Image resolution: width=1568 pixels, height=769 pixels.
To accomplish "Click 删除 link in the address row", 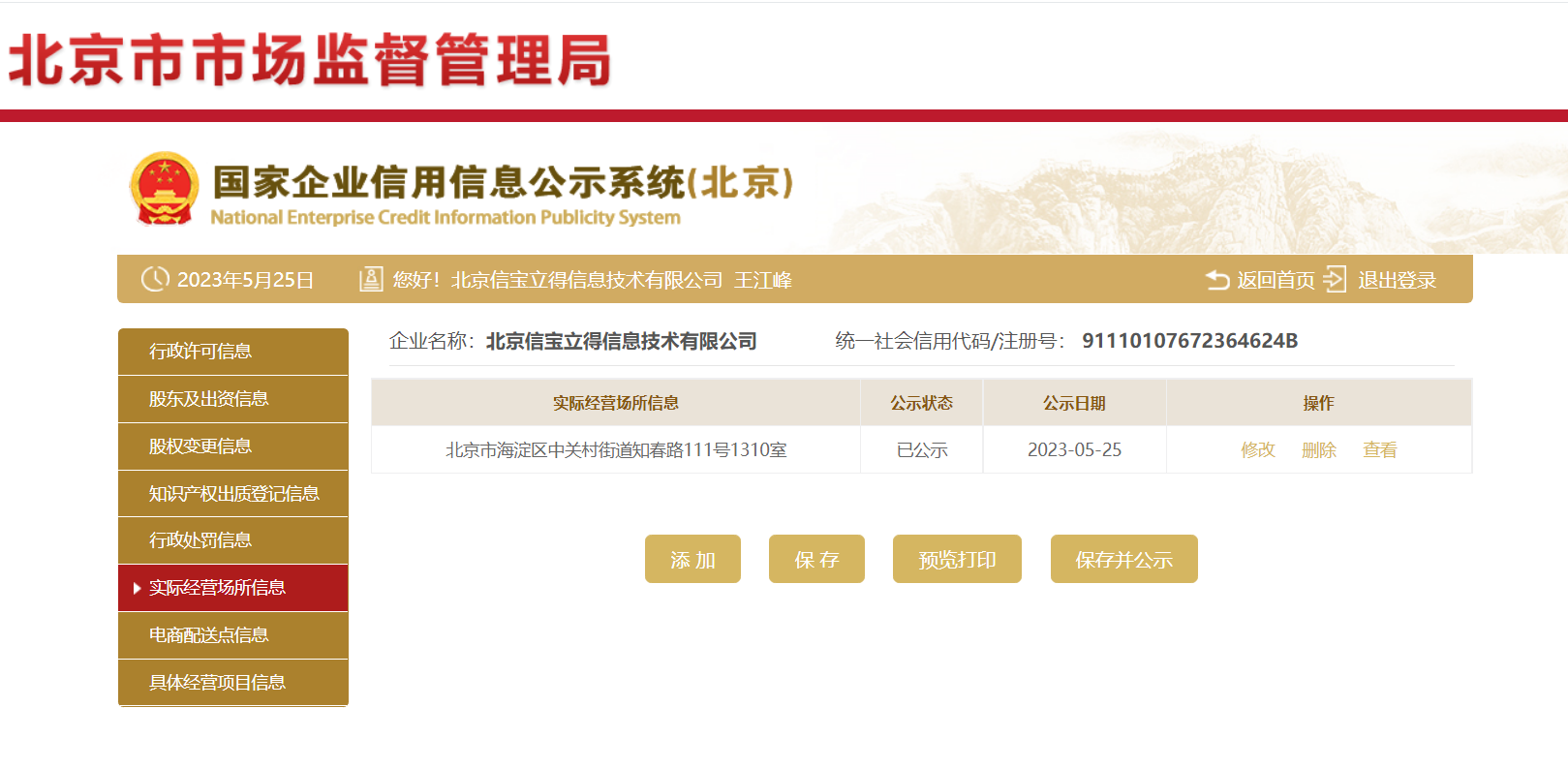I will pyautogui.click(x=1318, y=449).
